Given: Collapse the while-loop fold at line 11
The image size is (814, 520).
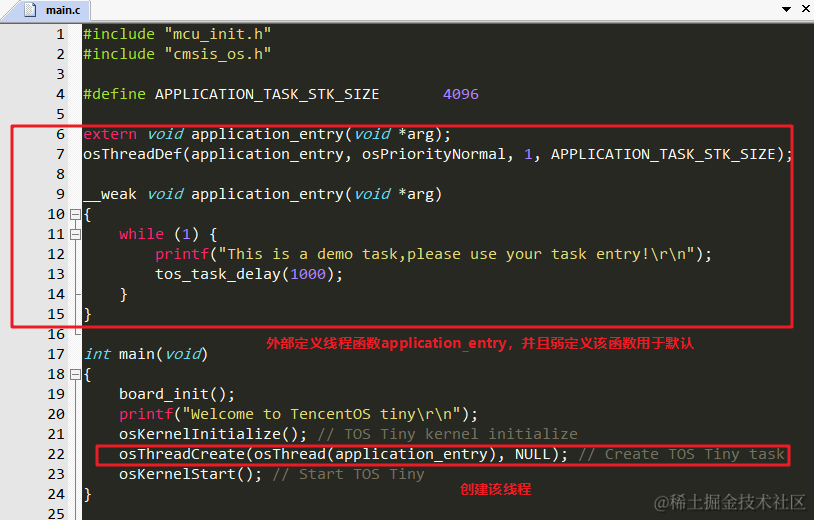Looking at the screenshot, I should 75,235.
